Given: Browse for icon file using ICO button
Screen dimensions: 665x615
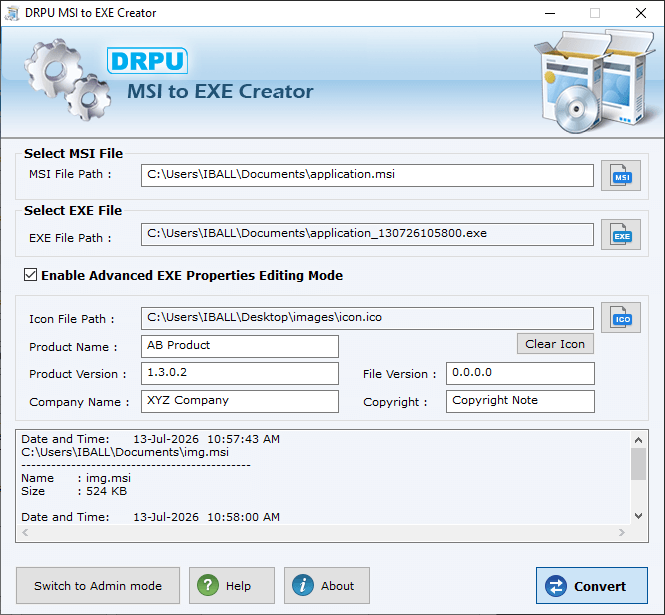Looking at the screenshot, I should (x=620, y=318).
